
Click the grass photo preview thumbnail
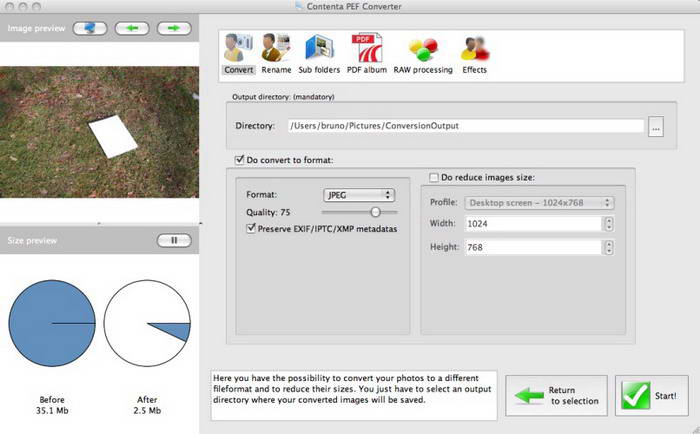(x=99, y=132)
